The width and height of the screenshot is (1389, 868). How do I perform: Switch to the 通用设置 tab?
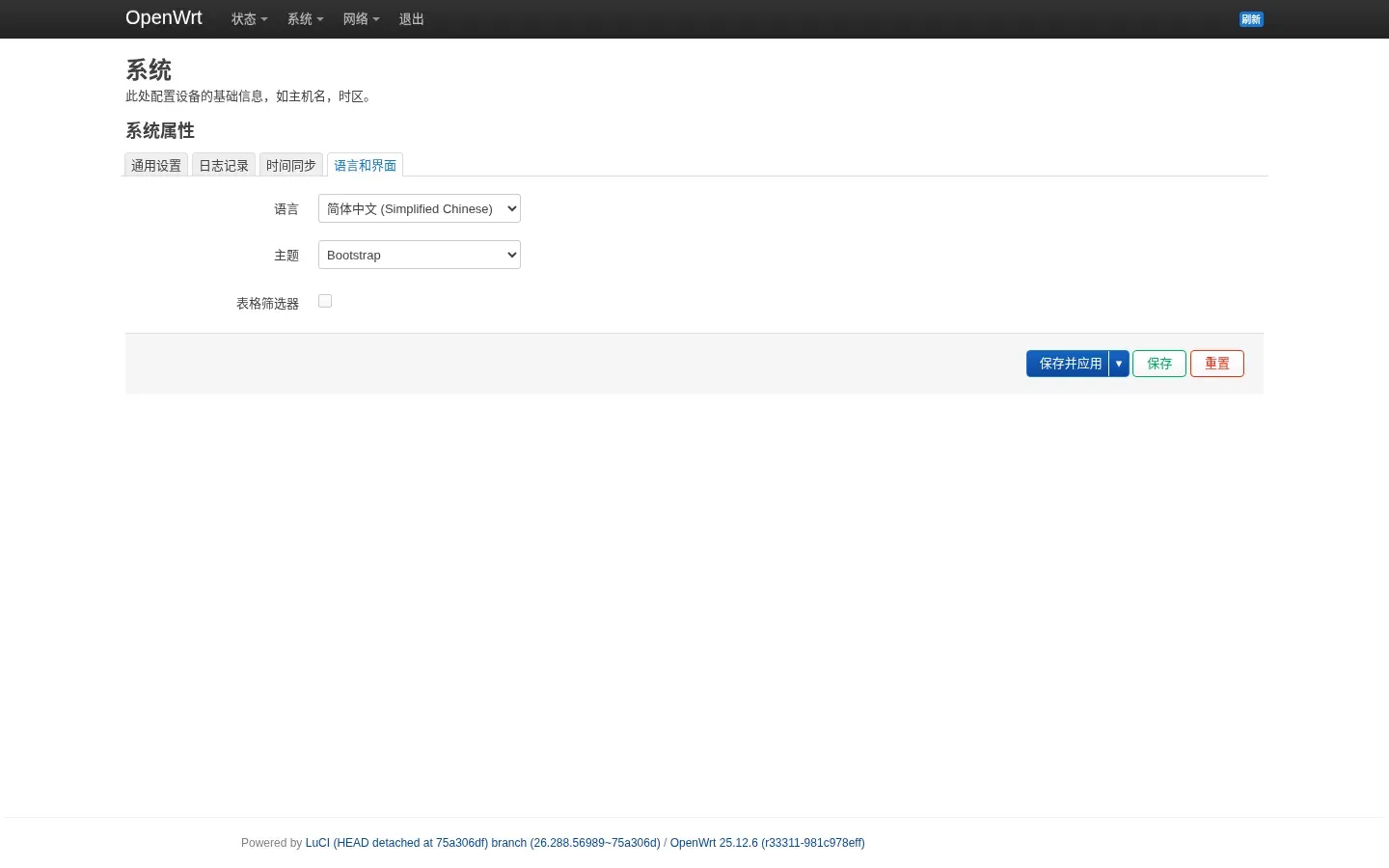point(156,165)
